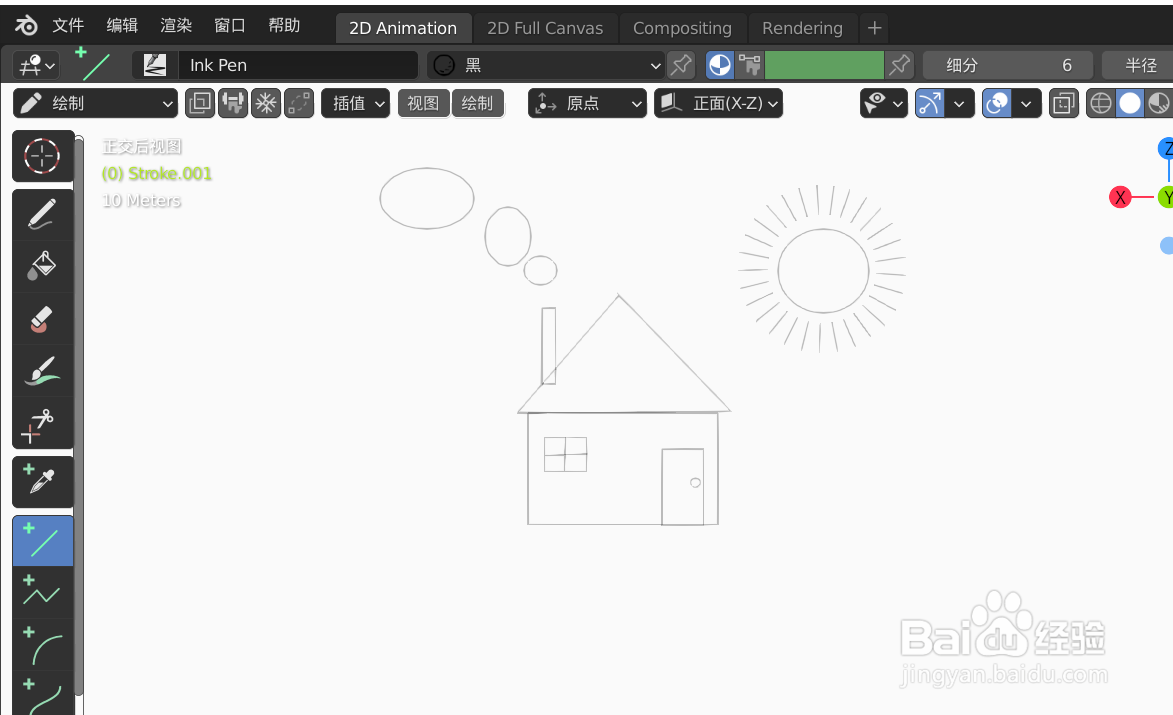Switch to the 2D Full Canvas workspace

pyautogui.click(x=545, y=28)
